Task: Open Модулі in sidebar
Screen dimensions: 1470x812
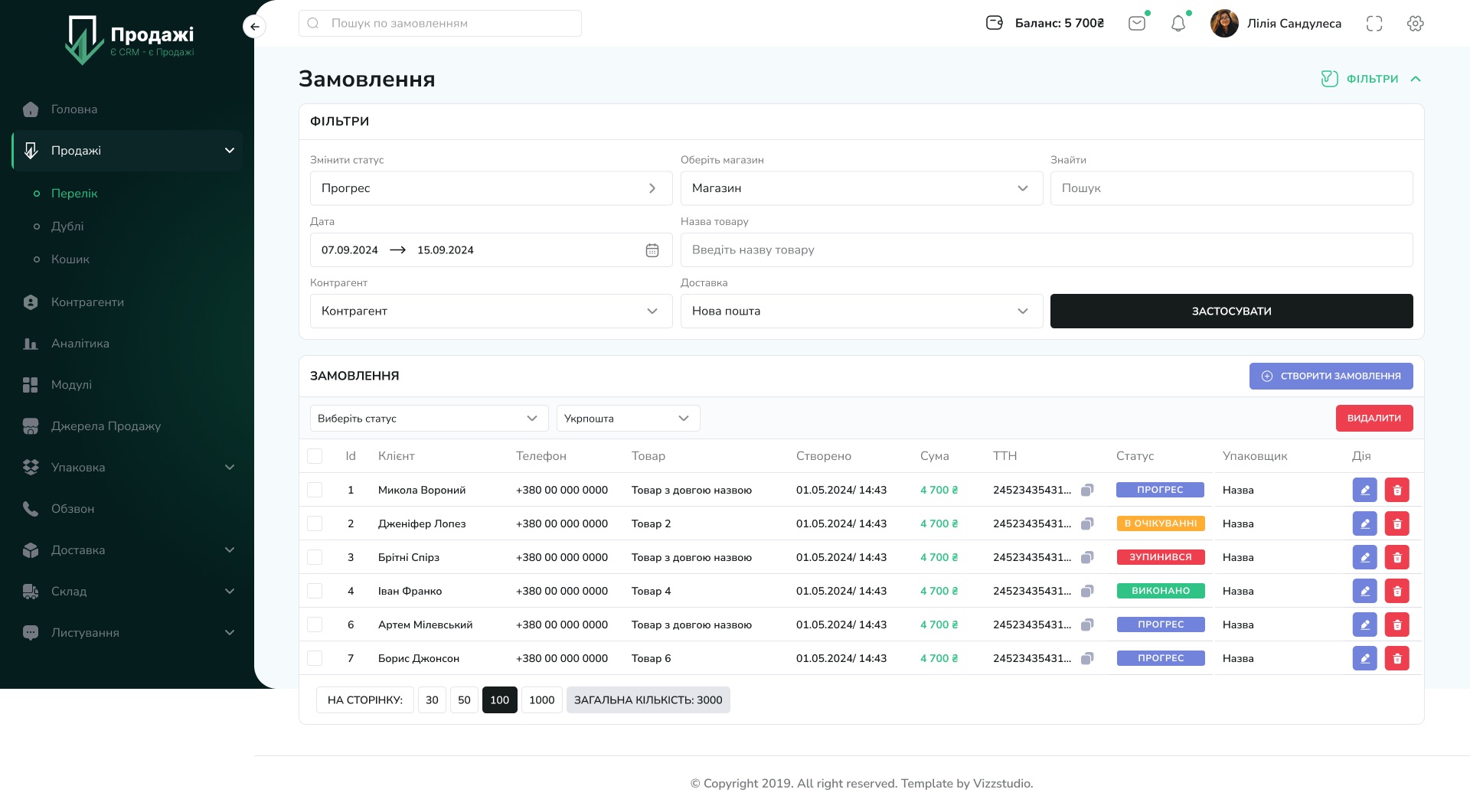Action: click(71, 385)
